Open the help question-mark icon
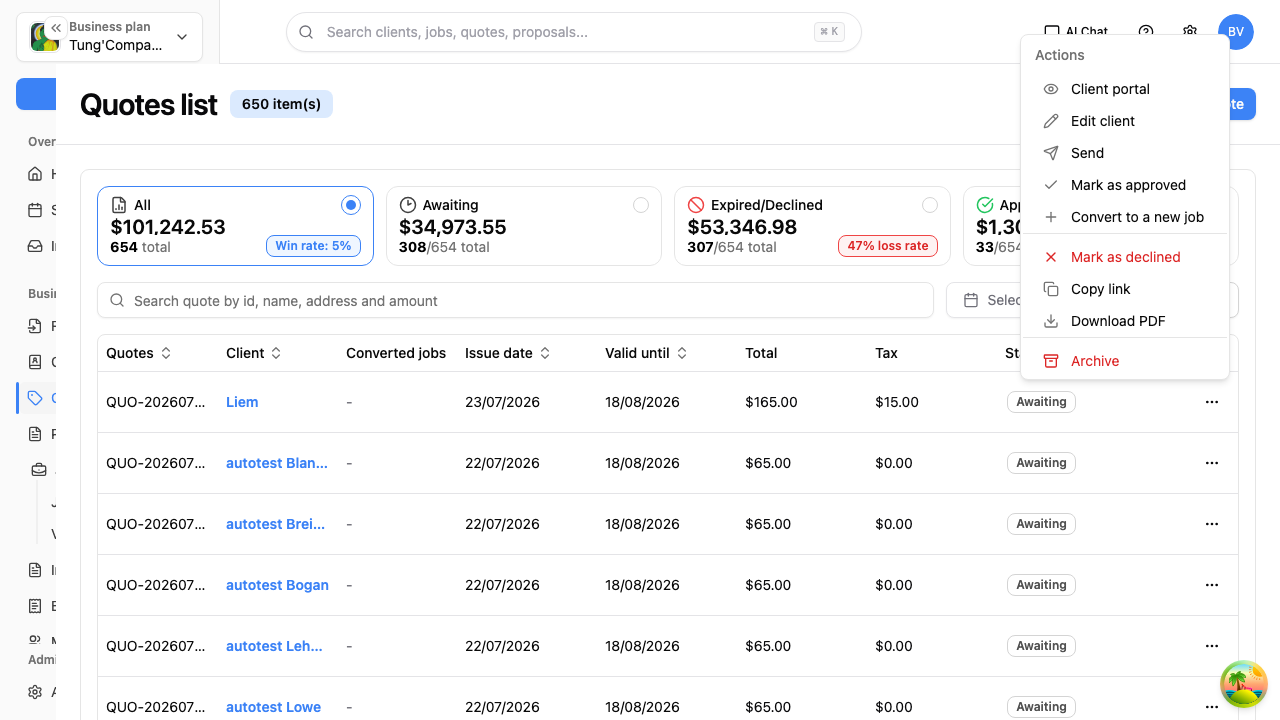Image resolution: width=1280 pixels, height=720 pixels. coord(1146,32)
